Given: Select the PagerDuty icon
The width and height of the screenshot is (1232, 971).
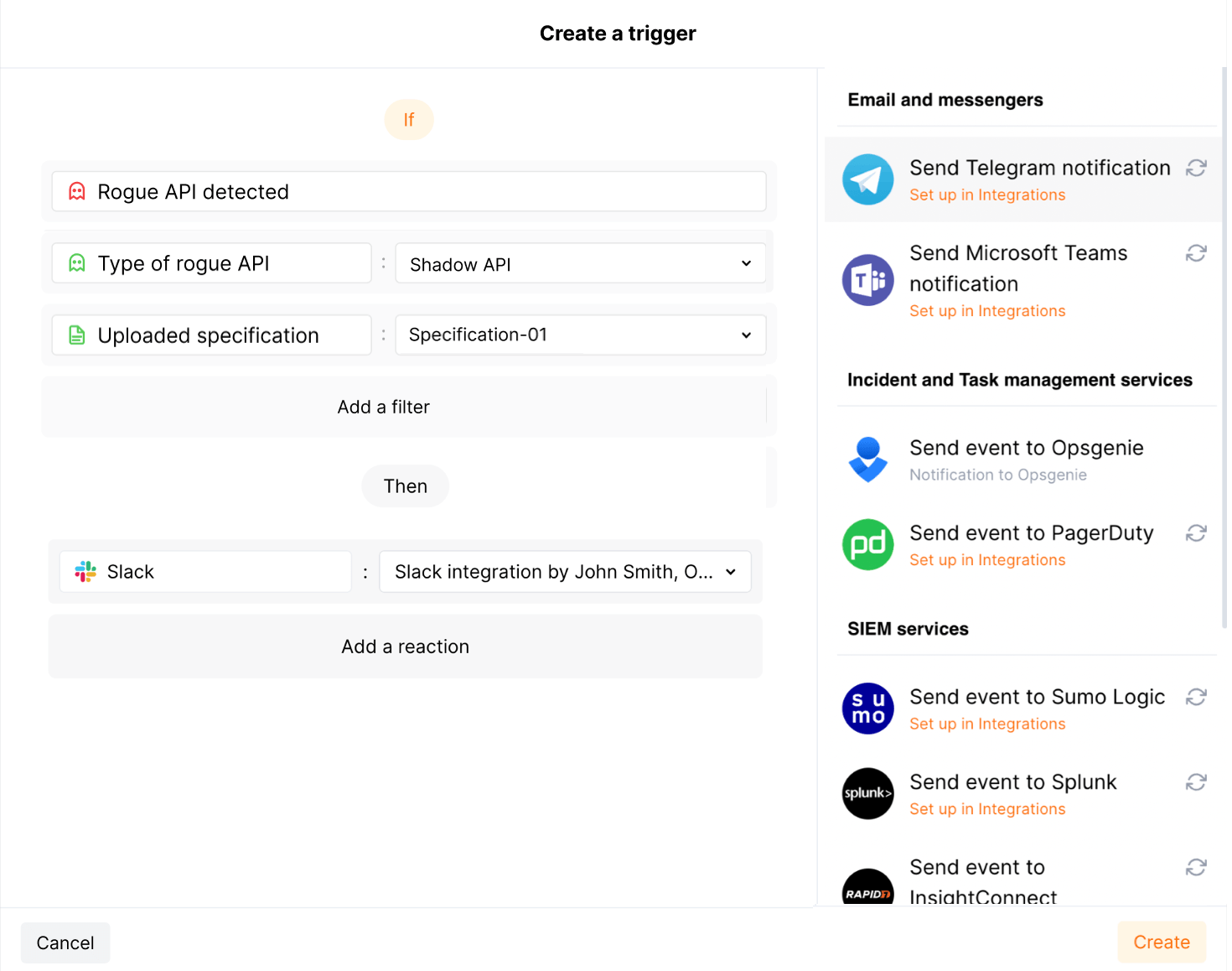Looking at the screenshot, I should coord(867,544).
